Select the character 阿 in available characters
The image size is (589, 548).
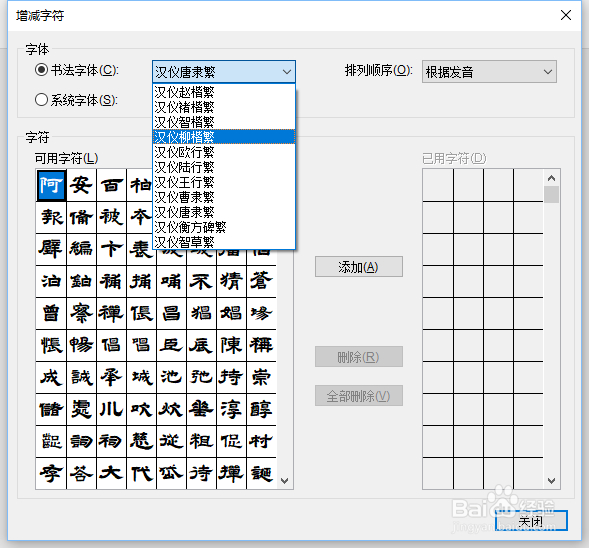(51, 186)
